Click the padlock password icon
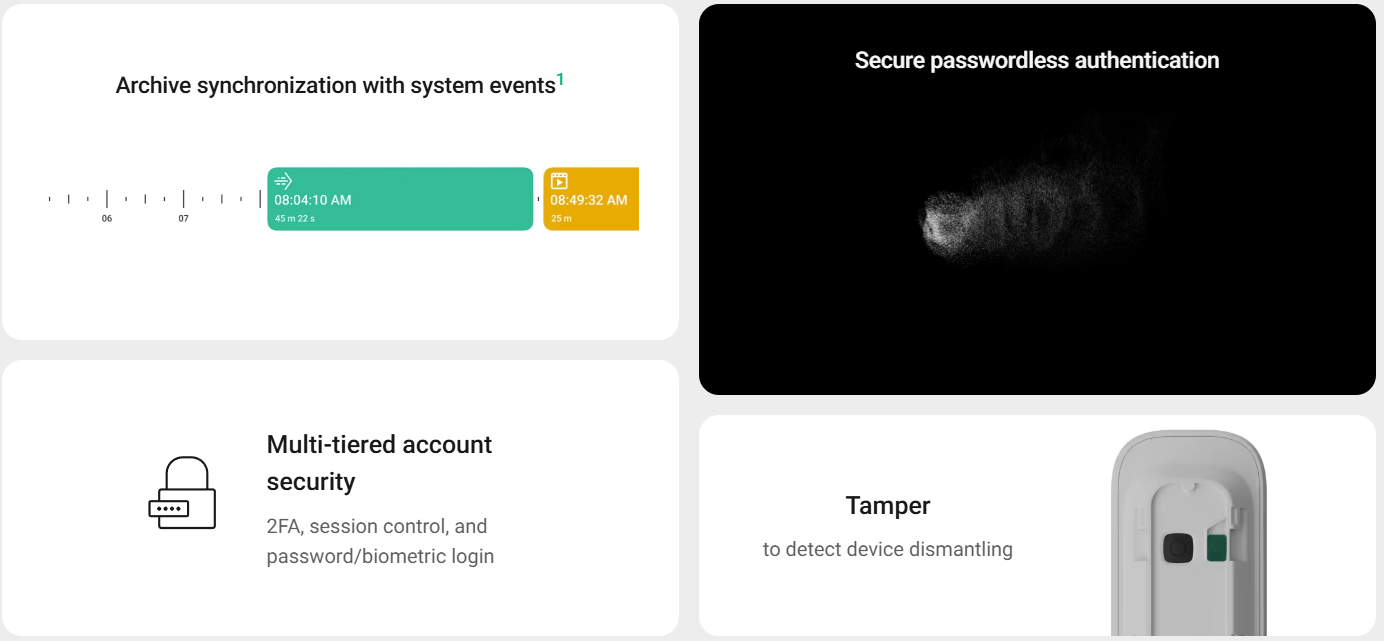Image resolution: width=1384 pixels, height=641 pixels. 182,493
